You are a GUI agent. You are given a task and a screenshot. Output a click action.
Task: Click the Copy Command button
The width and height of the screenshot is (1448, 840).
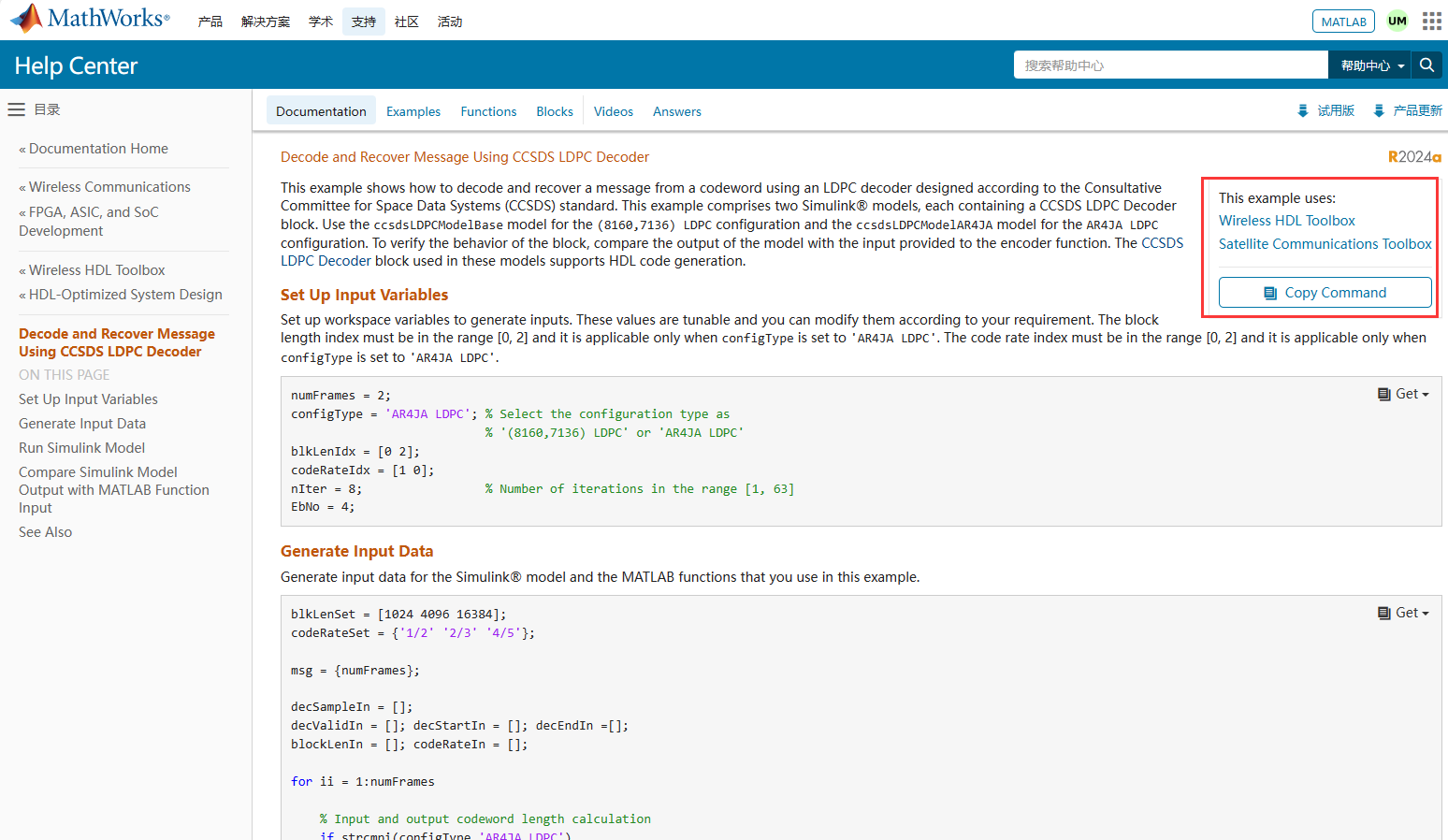tap(1325, 292)
